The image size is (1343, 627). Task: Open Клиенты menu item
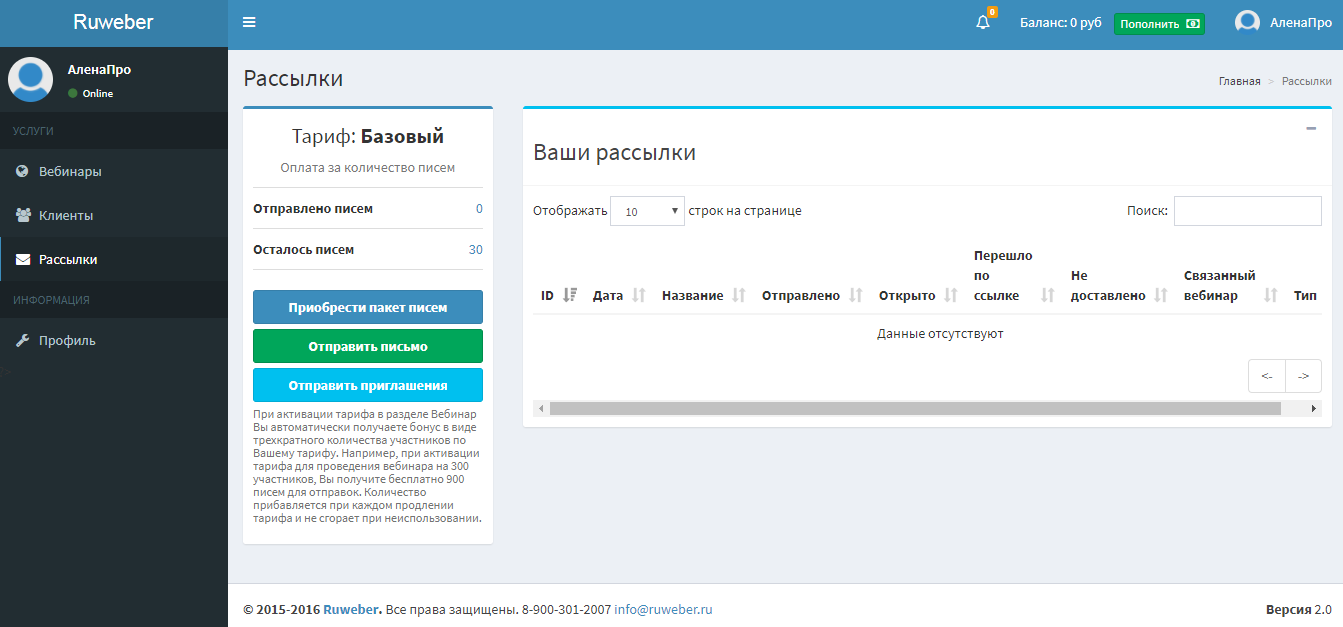114,215
